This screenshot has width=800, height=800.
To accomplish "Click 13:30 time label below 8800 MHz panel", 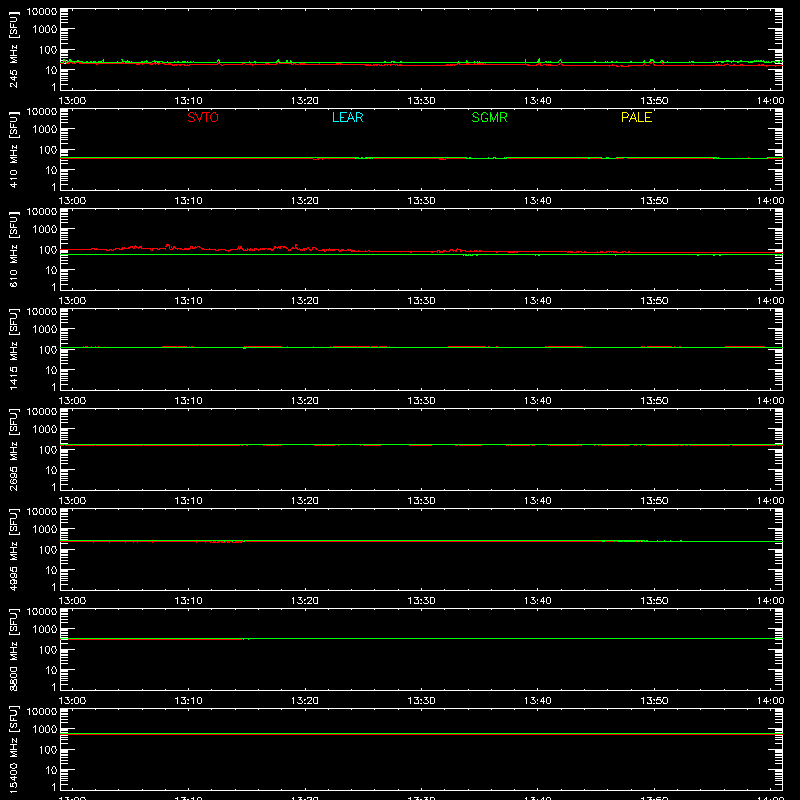I will (x=421, y=701).
